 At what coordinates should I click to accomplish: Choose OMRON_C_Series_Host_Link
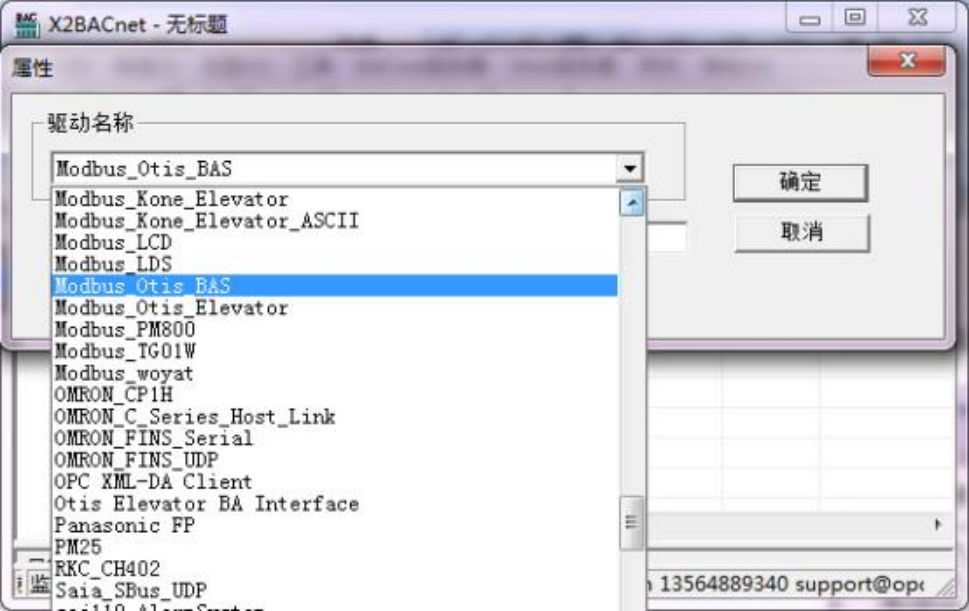tap(335, 416)
